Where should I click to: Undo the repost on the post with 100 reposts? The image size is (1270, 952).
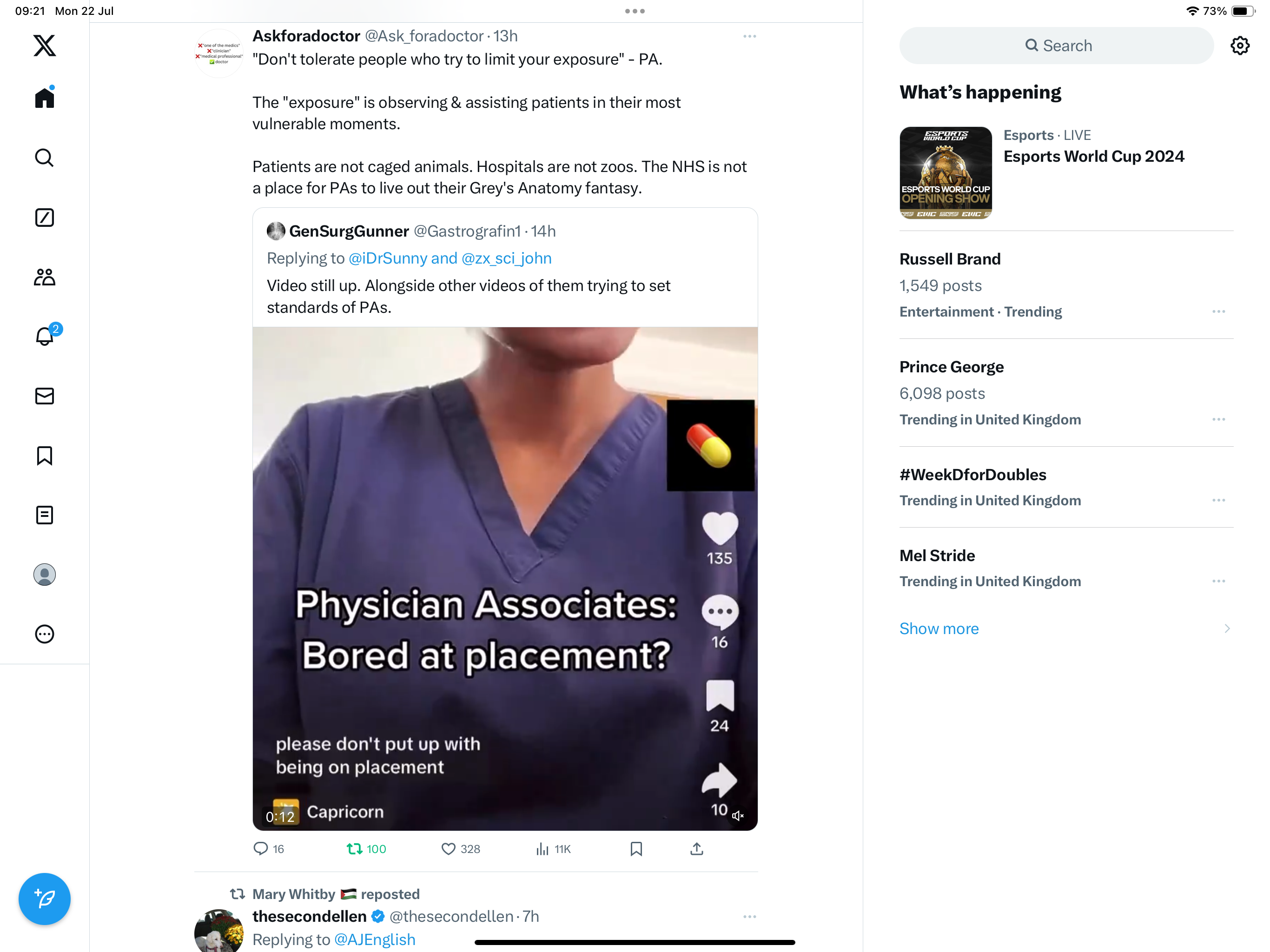point(354,849)
